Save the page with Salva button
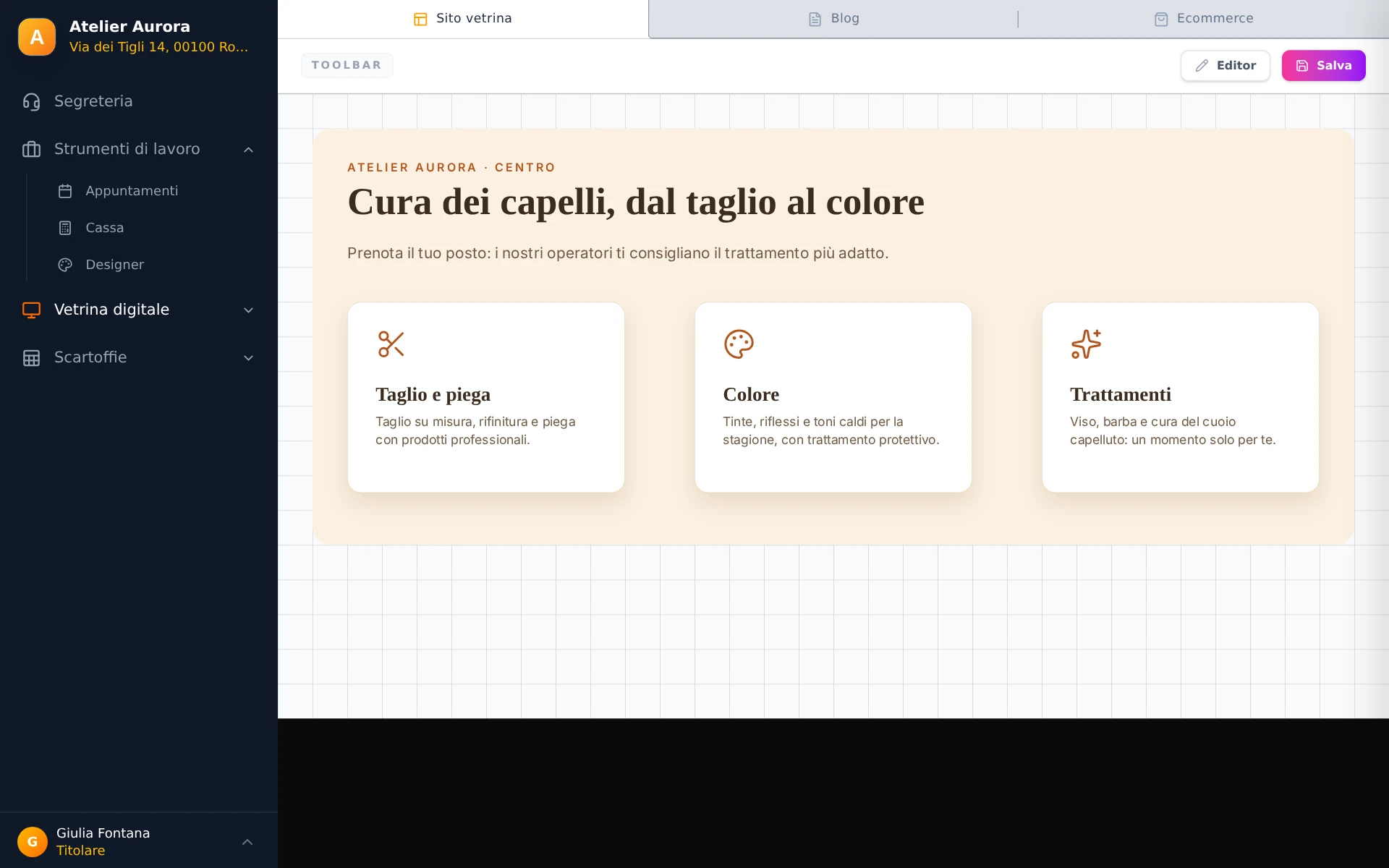 point(1323,66)
